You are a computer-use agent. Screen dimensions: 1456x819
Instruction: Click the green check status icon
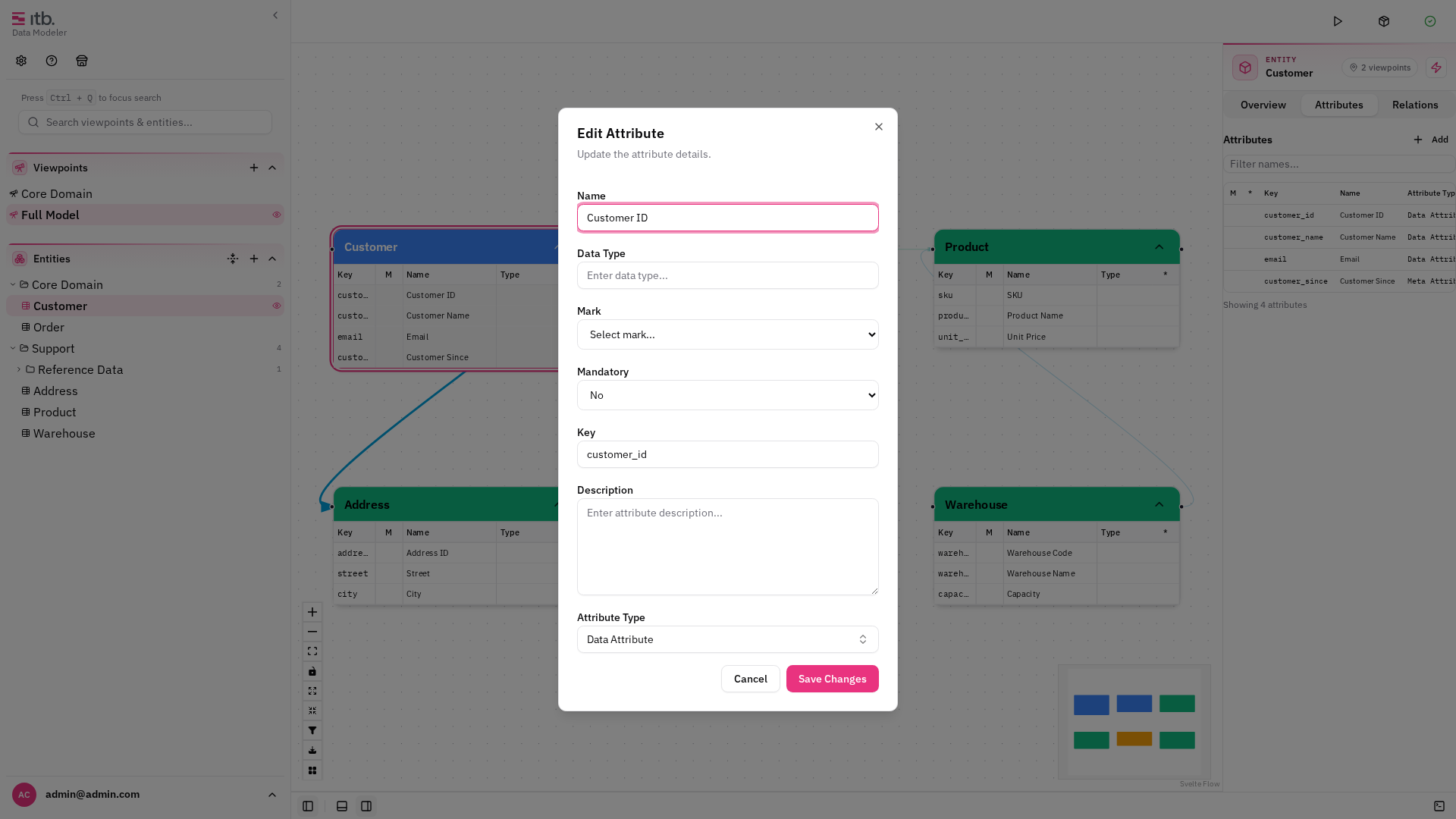coord(1430,21)
